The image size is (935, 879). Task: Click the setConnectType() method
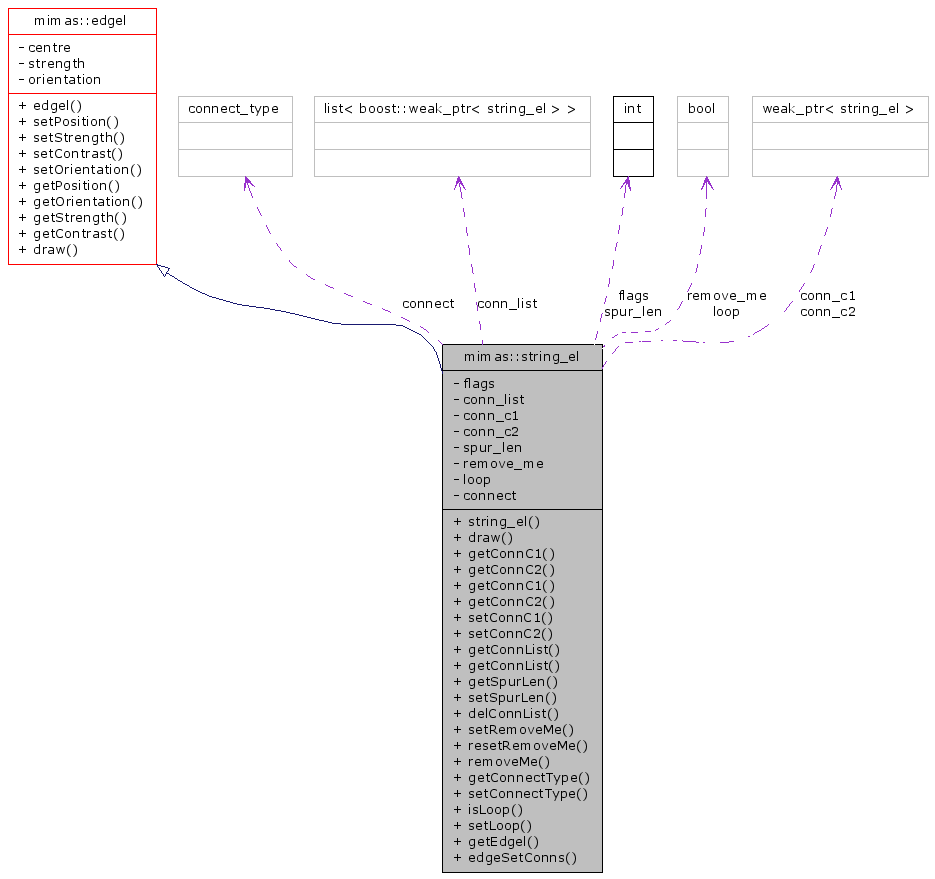click(x=521, y=793)
